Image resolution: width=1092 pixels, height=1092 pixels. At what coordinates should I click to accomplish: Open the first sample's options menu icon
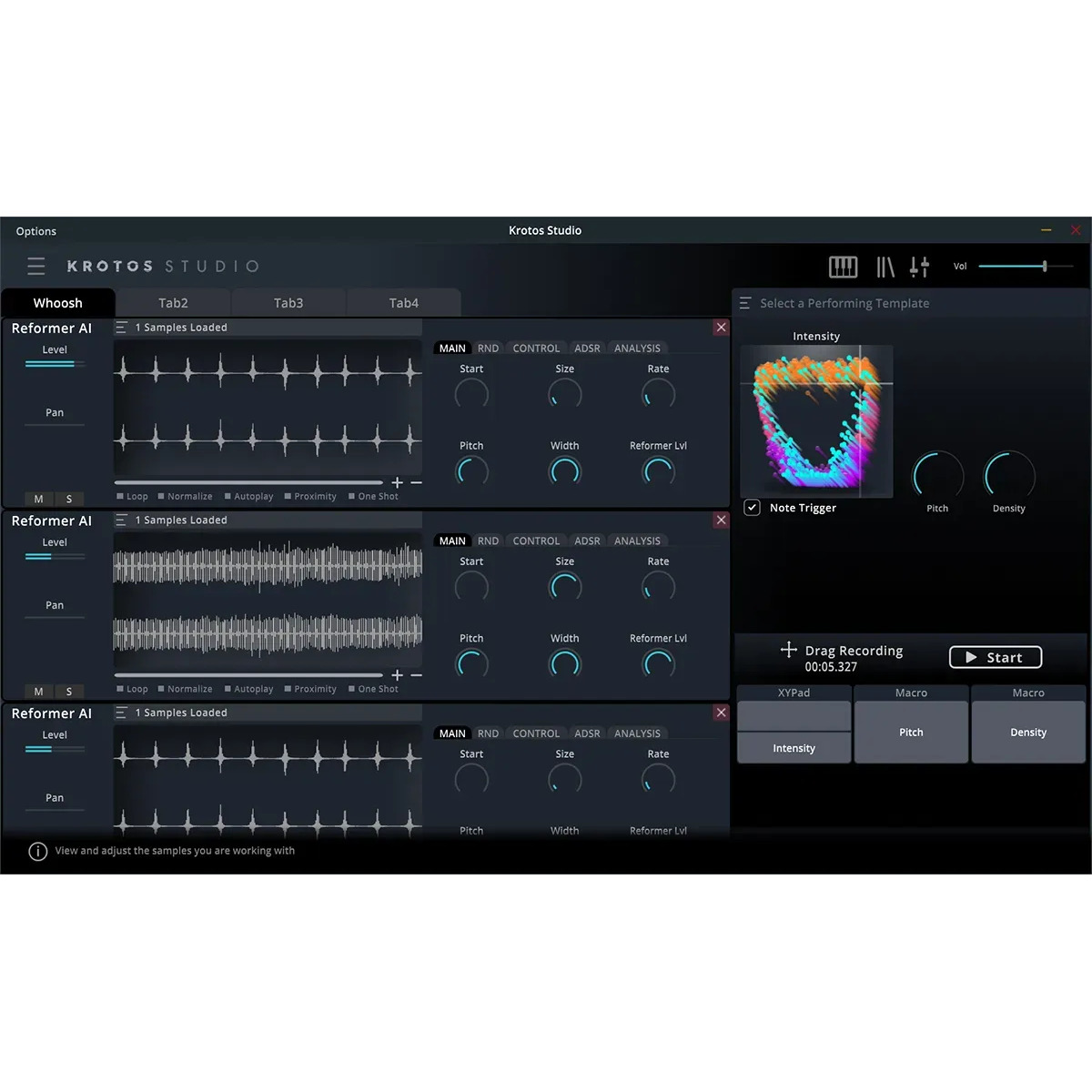(122, 328)
